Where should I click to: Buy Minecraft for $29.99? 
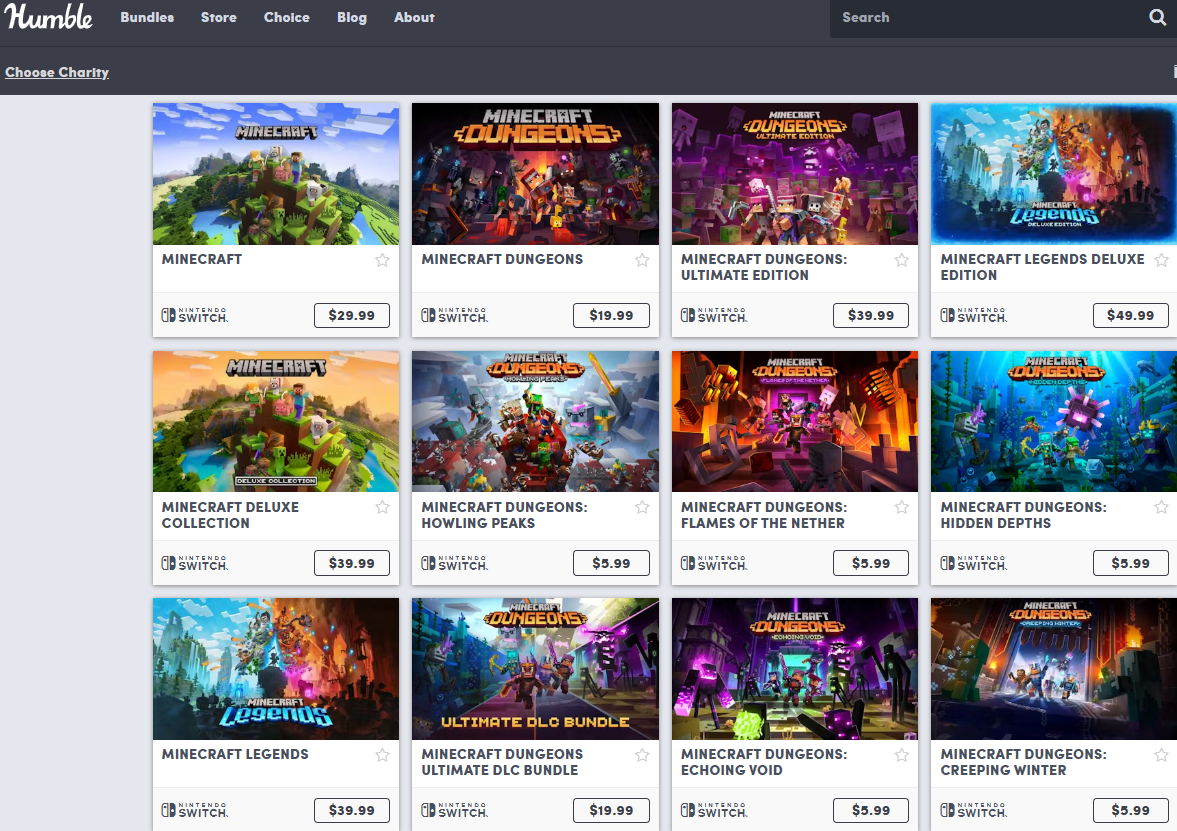[351, 315]
